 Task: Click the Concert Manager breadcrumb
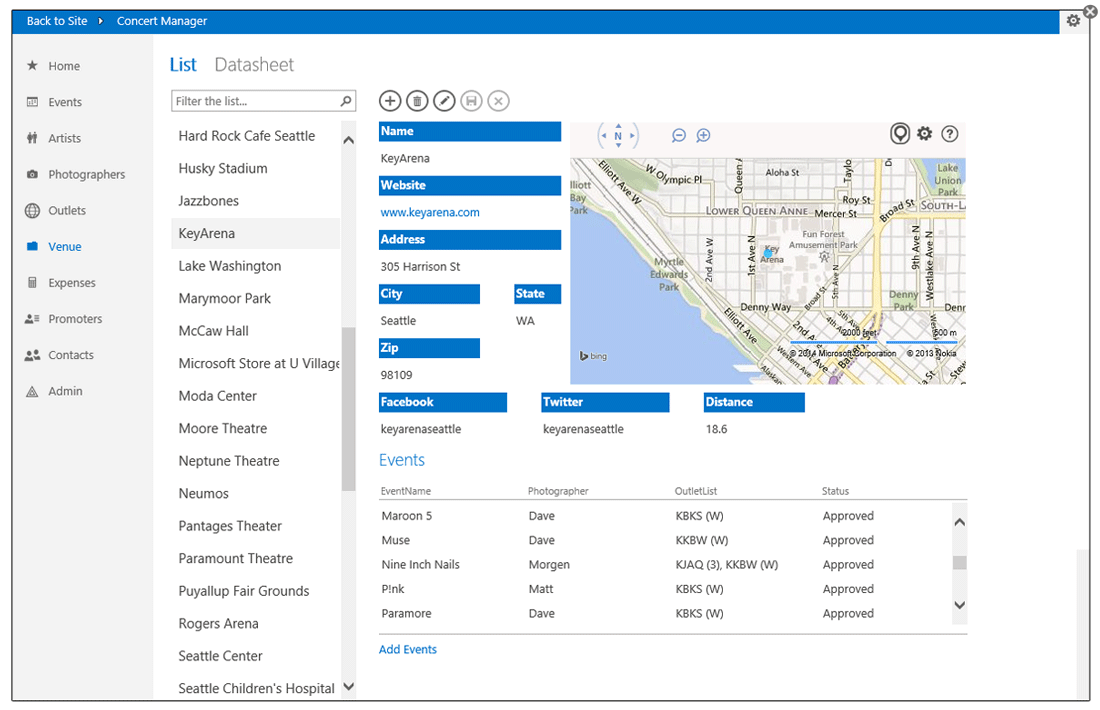[162, 21]
